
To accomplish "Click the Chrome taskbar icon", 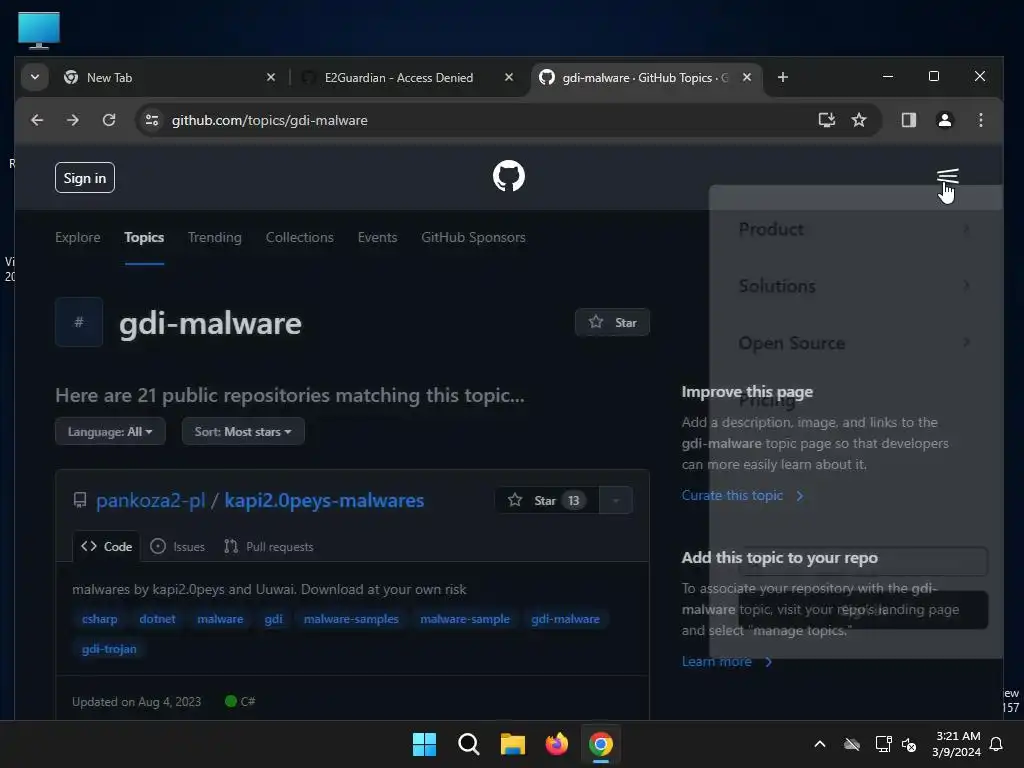I will click(x=601, y=744).
